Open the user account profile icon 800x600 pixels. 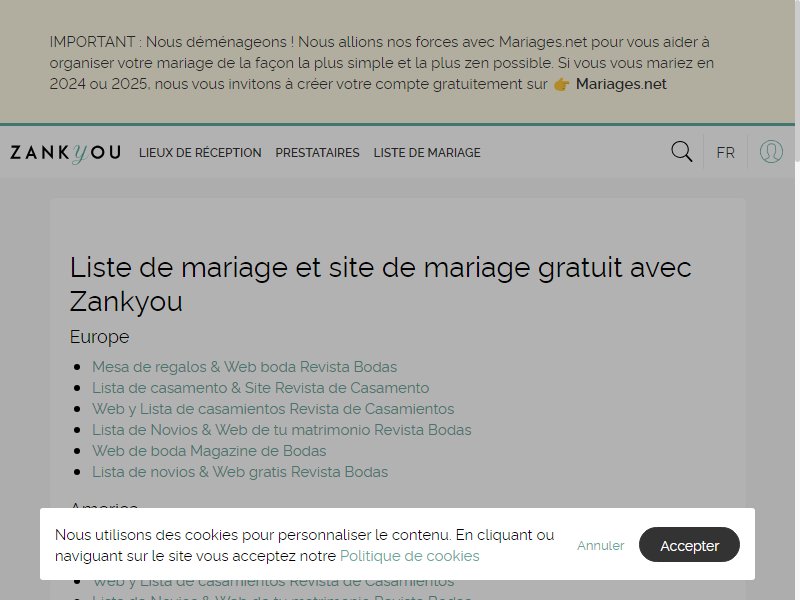pos(771,152)
